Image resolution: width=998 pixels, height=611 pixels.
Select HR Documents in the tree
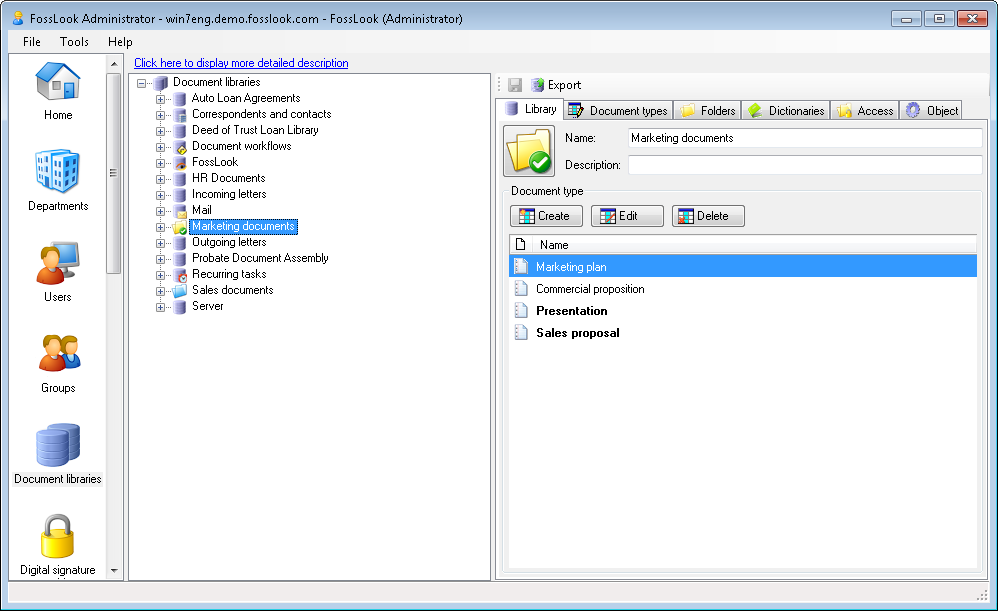(x=228, y=178)
